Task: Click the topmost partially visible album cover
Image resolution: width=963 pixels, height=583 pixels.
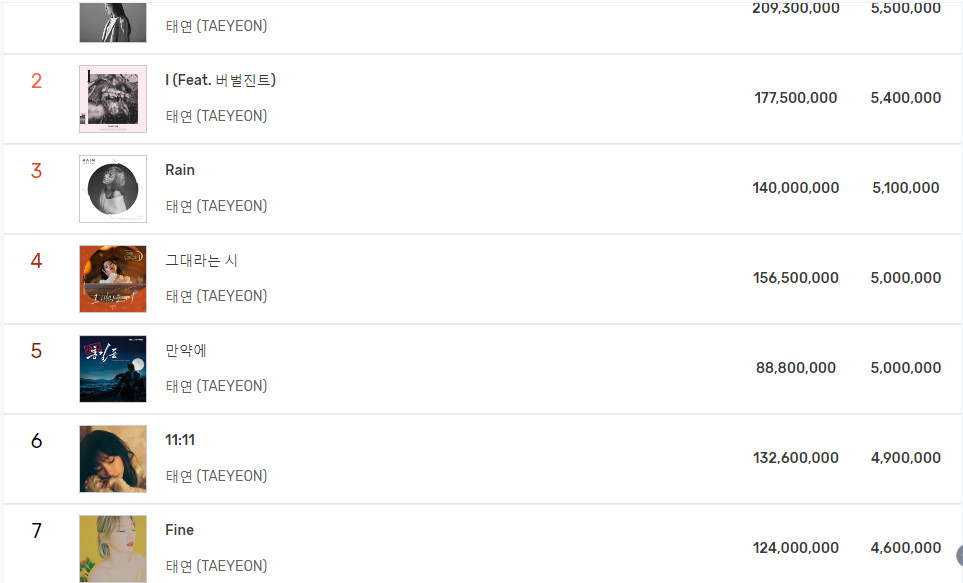Action: point(113,22)
